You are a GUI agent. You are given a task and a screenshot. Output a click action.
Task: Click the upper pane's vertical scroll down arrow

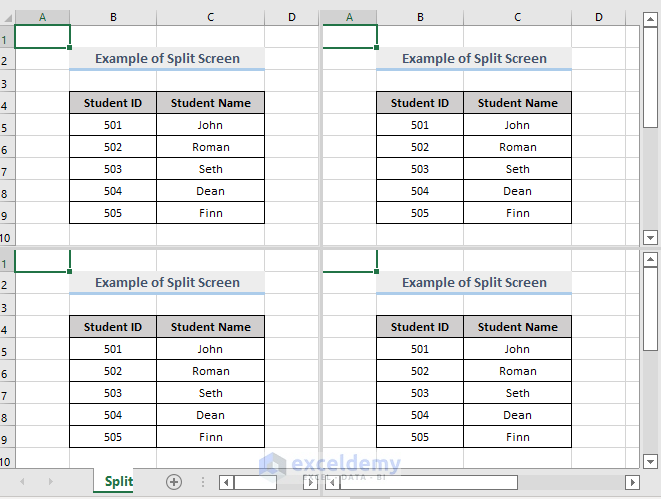coord(650,237)
